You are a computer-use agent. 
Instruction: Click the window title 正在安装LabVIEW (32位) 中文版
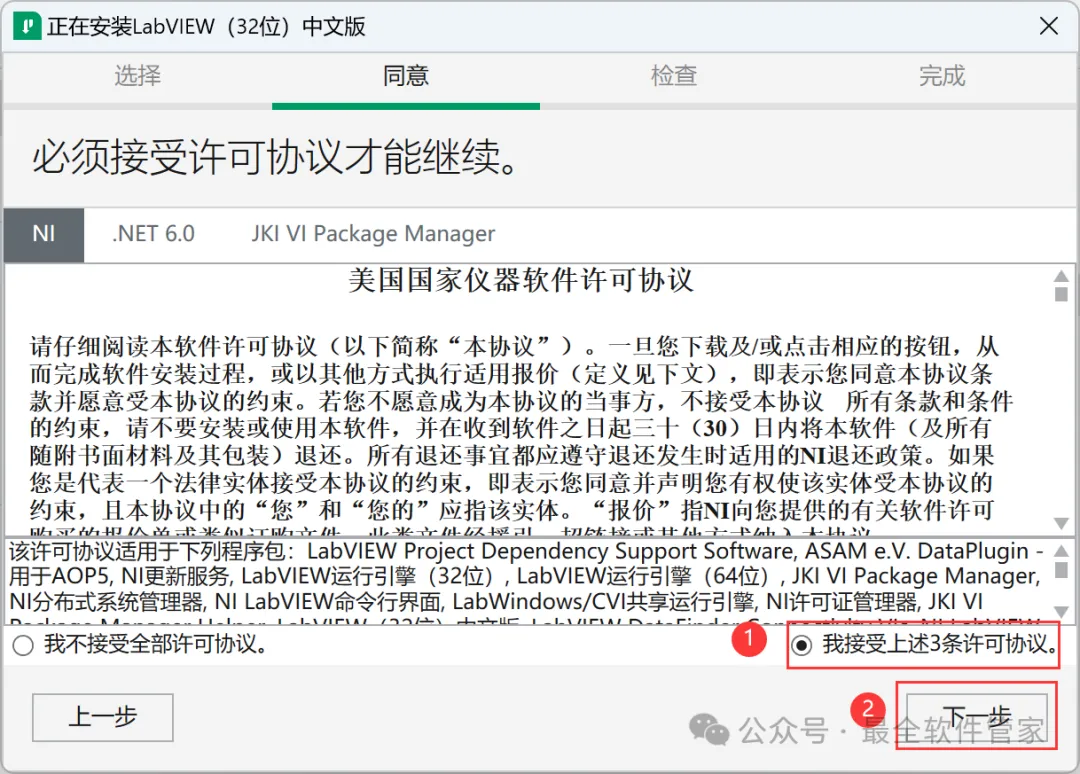(206, 26)
